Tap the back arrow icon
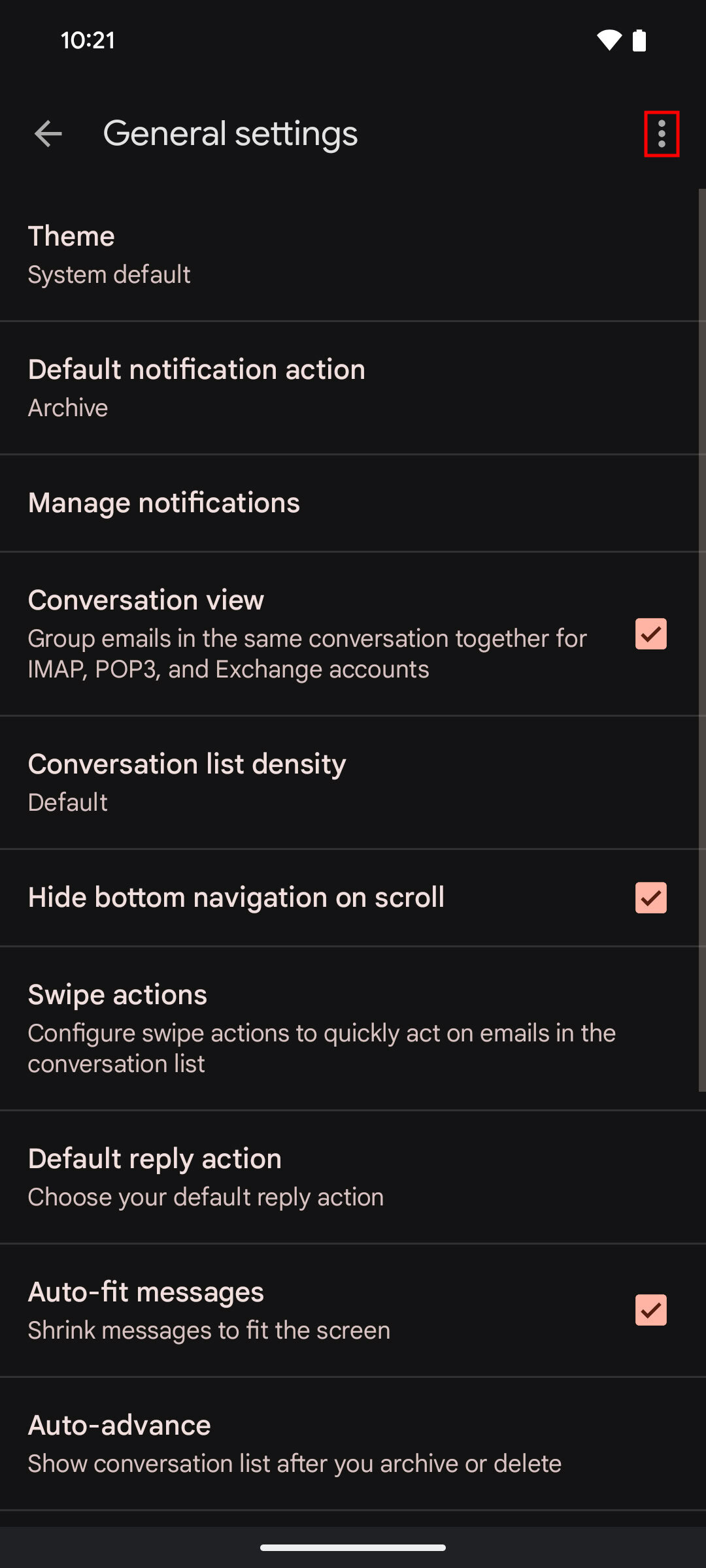This screenshot has height=1568, width=706. 48,134
